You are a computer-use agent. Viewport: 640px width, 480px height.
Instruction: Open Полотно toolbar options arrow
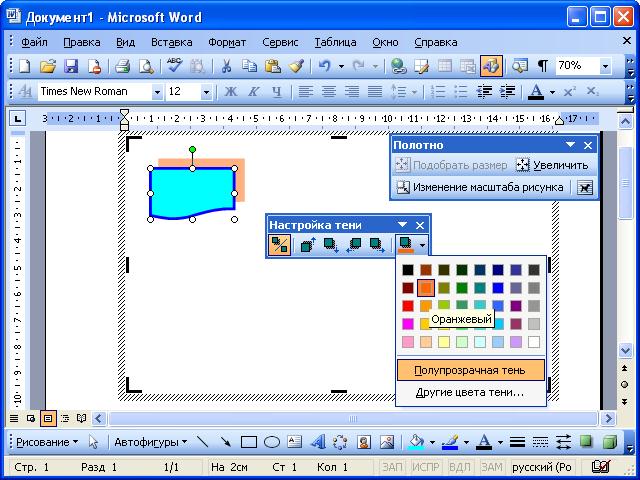(570, 145)
